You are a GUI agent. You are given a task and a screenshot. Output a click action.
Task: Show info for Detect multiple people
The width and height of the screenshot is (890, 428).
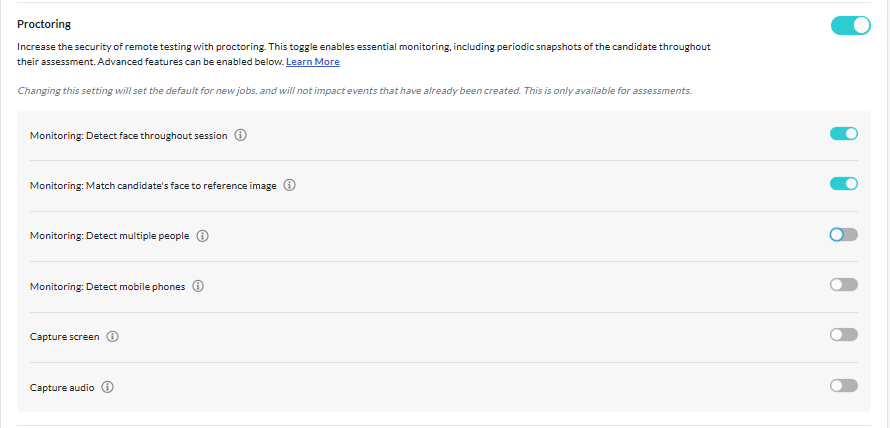tap(202, 236)
